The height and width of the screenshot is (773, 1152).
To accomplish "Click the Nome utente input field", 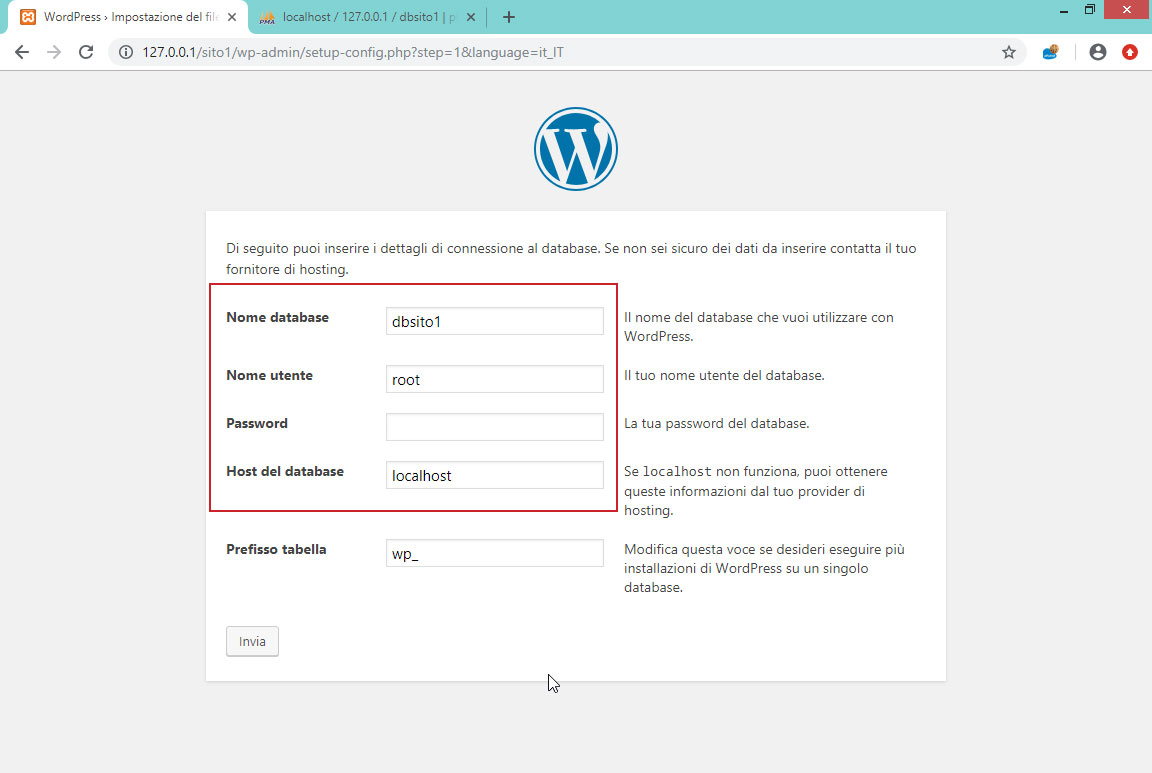I will point(494,379).
